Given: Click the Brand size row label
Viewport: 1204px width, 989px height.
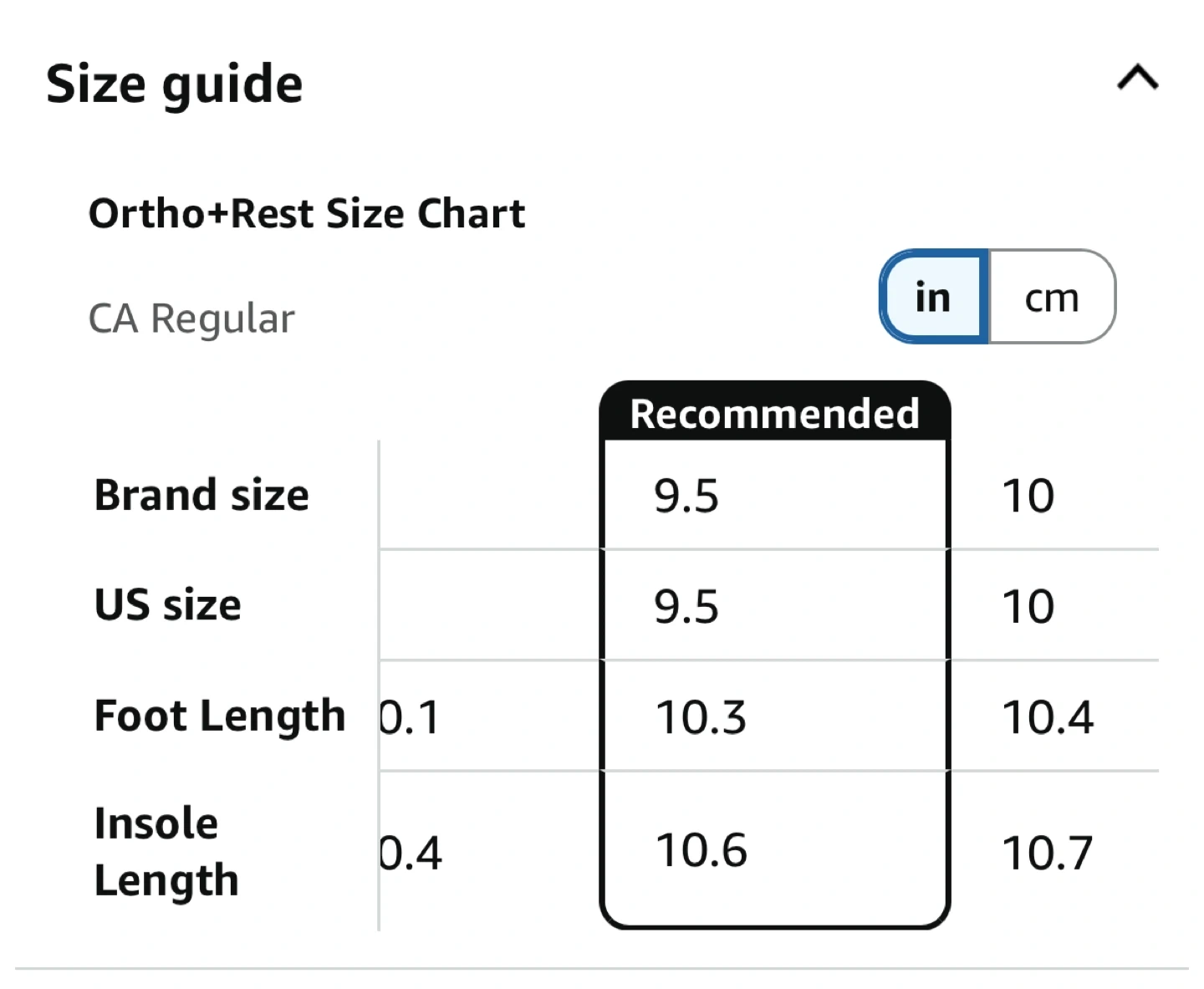Looking at the screenshot, I should pos(202,495).
